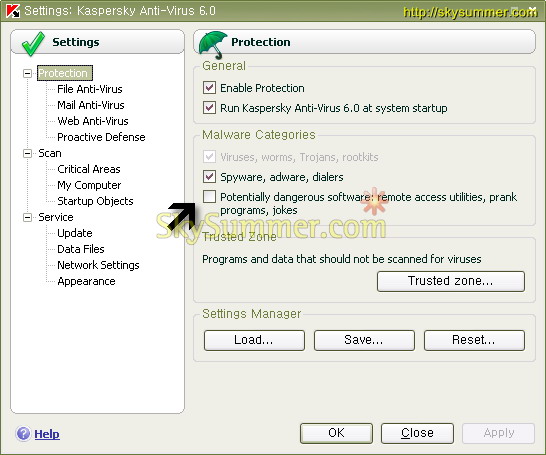Image resolution: width=546 pixels, height=455 pixels.
Task: Collapse the Scan tree node
Action: (x=27, y=154)
